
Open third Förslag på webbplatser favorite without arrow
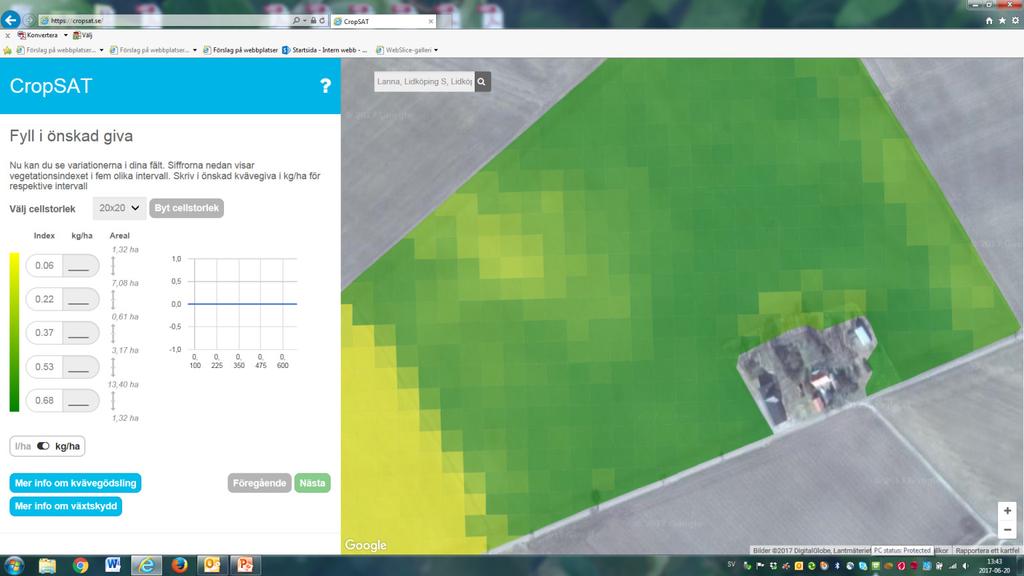tap(240, 50)
